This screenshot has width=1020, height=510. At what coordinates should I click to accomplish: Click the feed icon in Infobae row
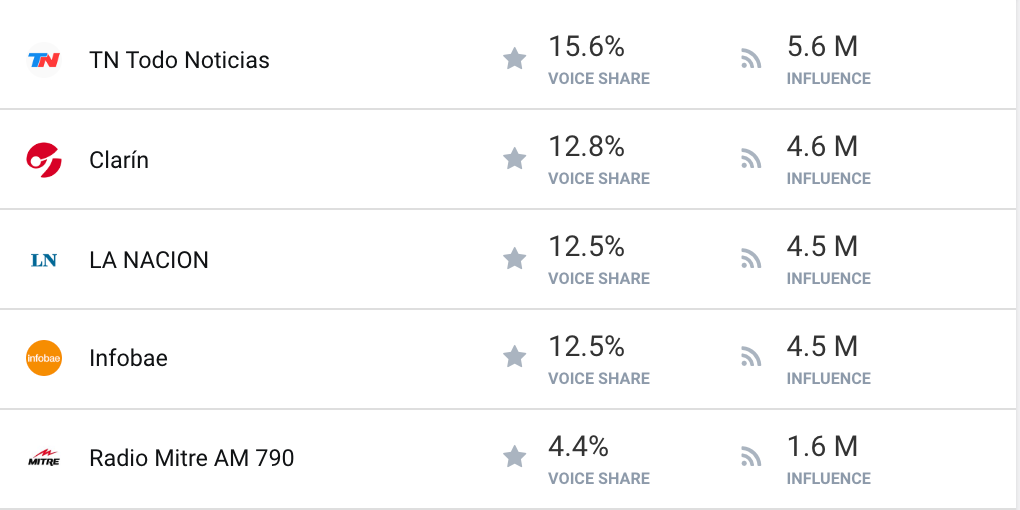click(751, 356)
